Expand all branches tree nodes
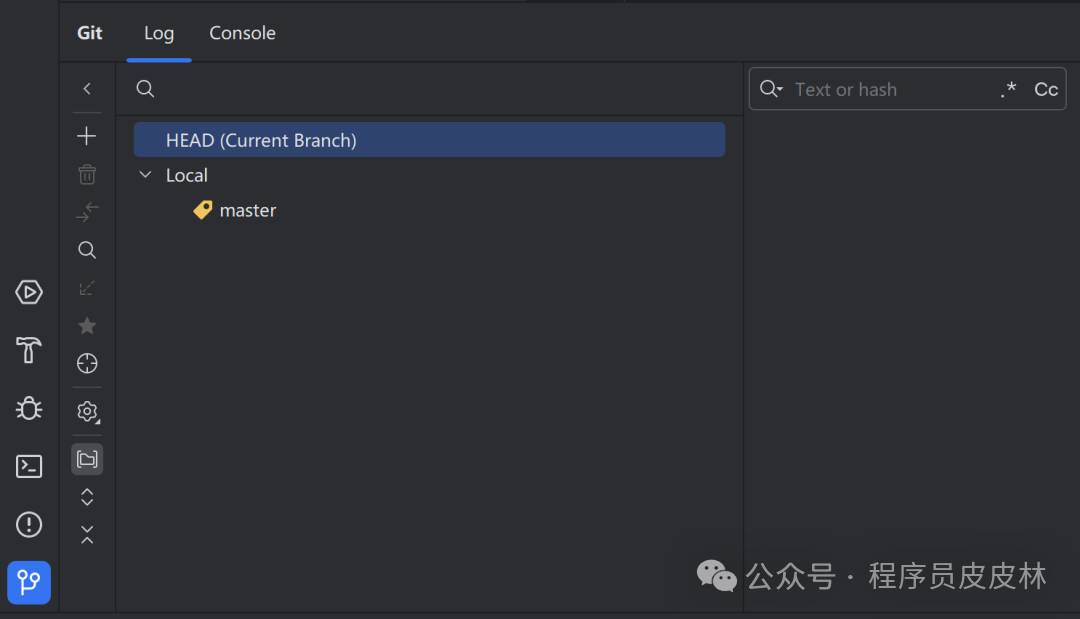The height and width of the screenshot is (619, 1080). [x=87, y=497]
